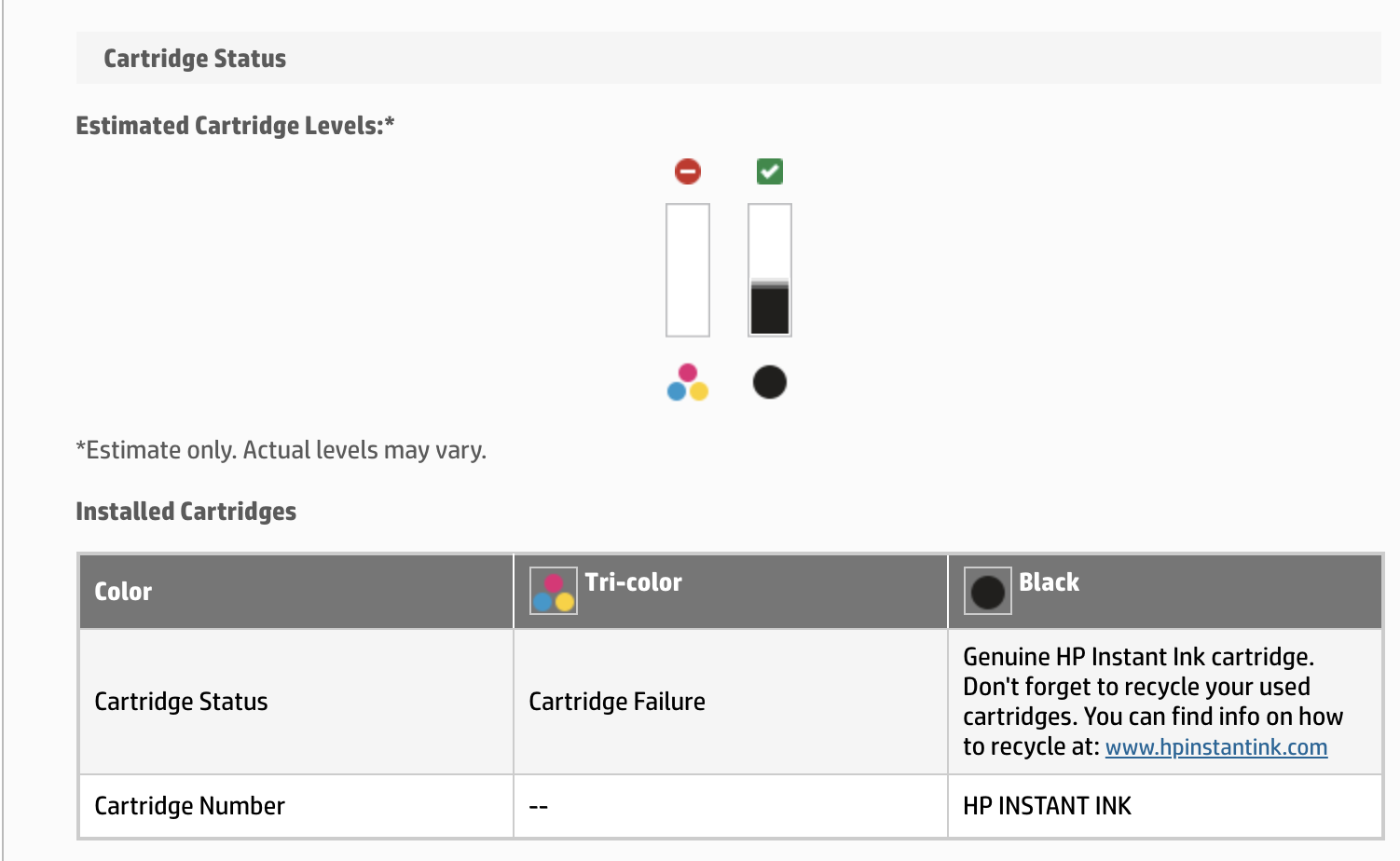
Task: Click the Cartridge Status section header
Action: point(195,59)
